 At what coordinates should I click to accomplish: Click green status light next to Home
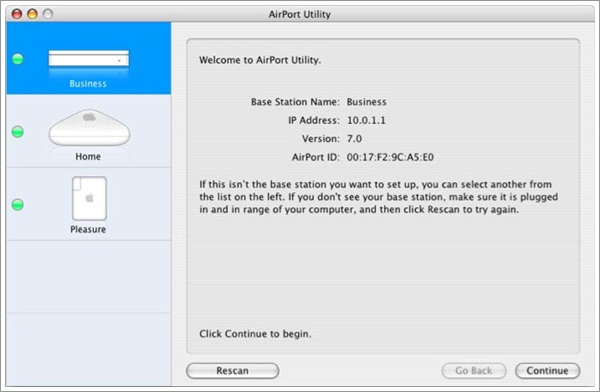click(x=18, y=132)
